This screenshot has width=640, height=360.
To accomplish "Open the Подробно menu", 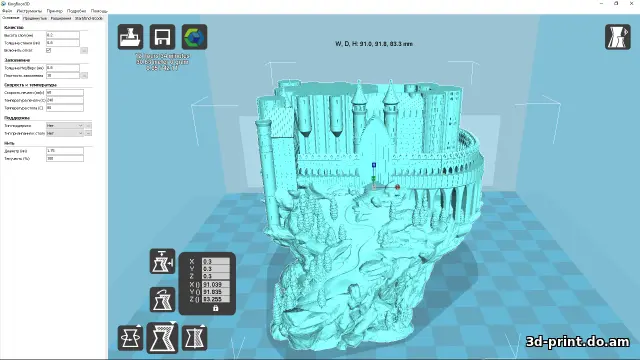I will [x=76, y=11].
